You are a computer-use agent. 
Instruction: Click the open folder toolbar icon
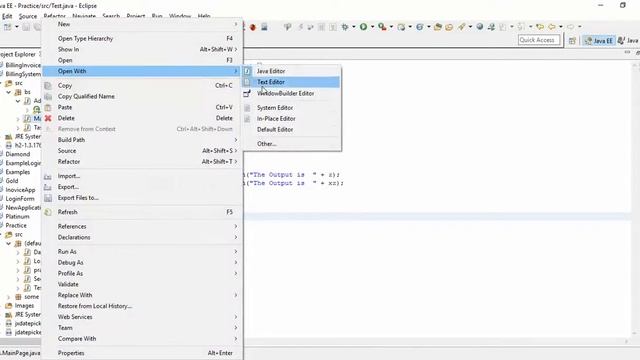tap(438, 27)
